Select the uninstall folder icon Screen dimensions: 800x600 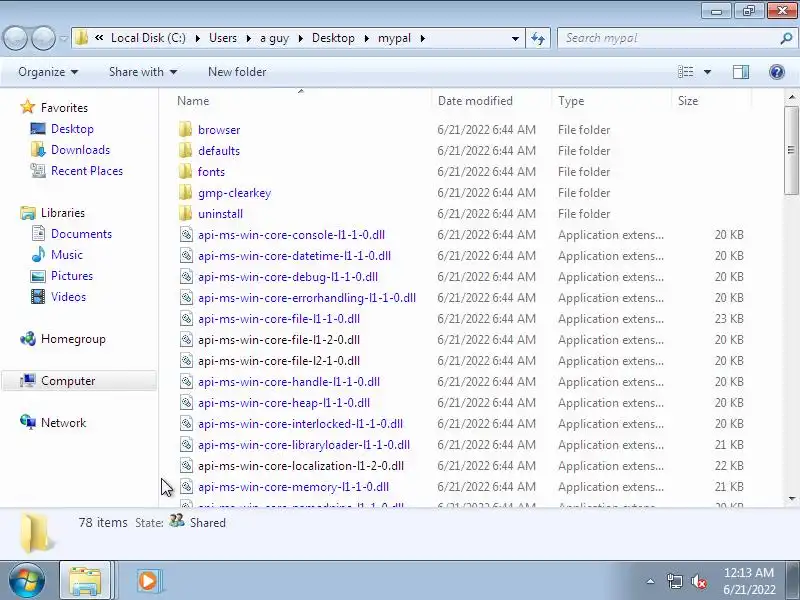[x=186, y=213]
